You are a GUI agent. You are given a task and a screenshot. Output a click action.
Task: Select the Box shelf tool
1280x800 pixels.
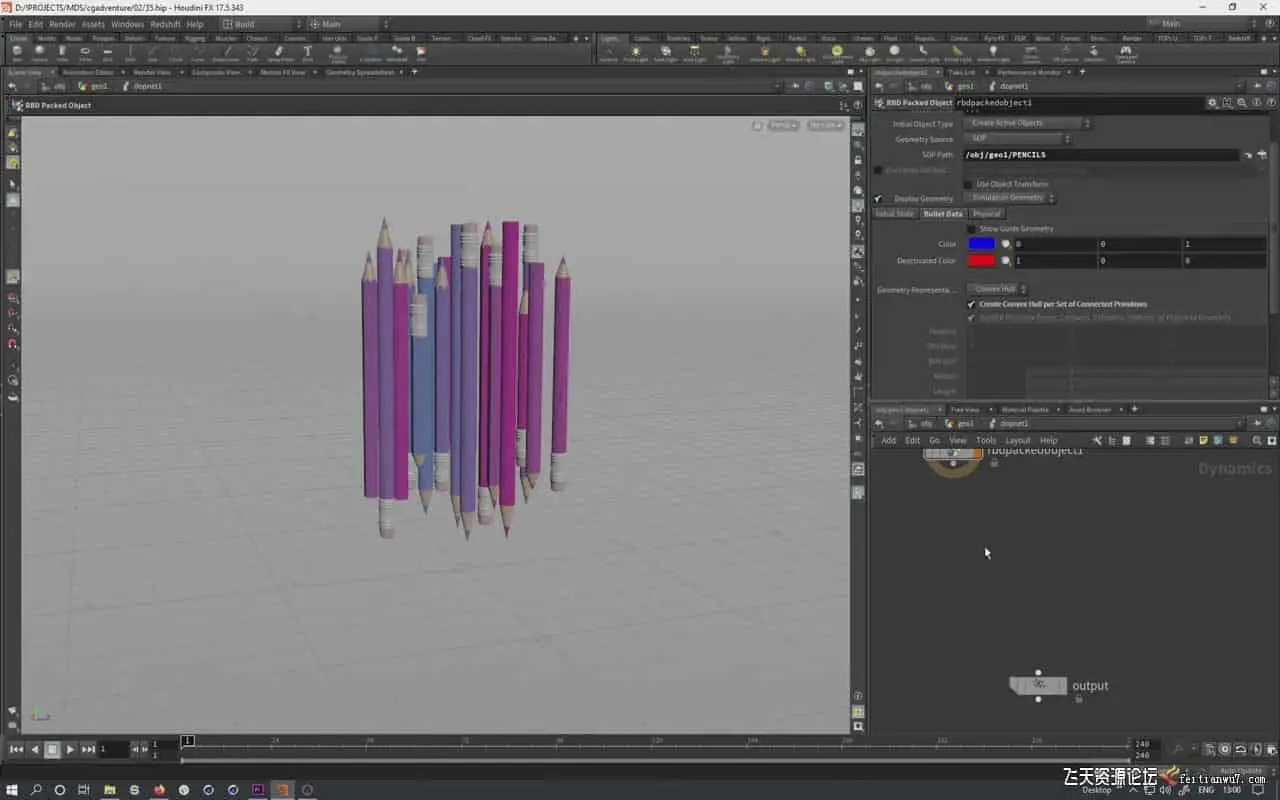pos(17,53)
